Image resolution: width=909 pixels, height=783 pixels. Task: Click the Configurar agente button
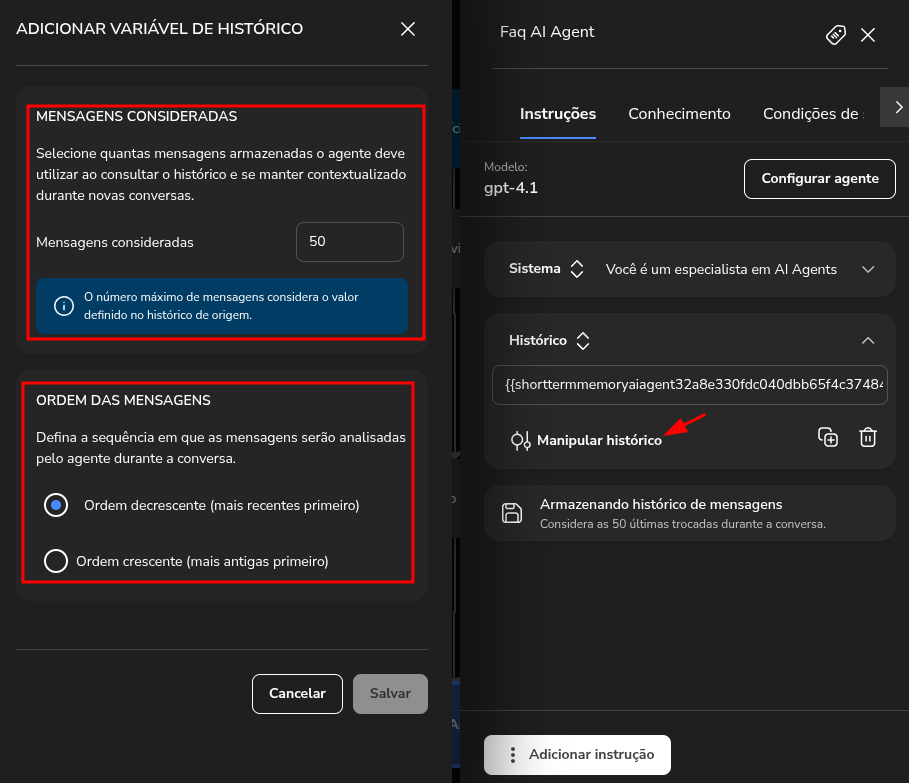click(x=819, y=179)
